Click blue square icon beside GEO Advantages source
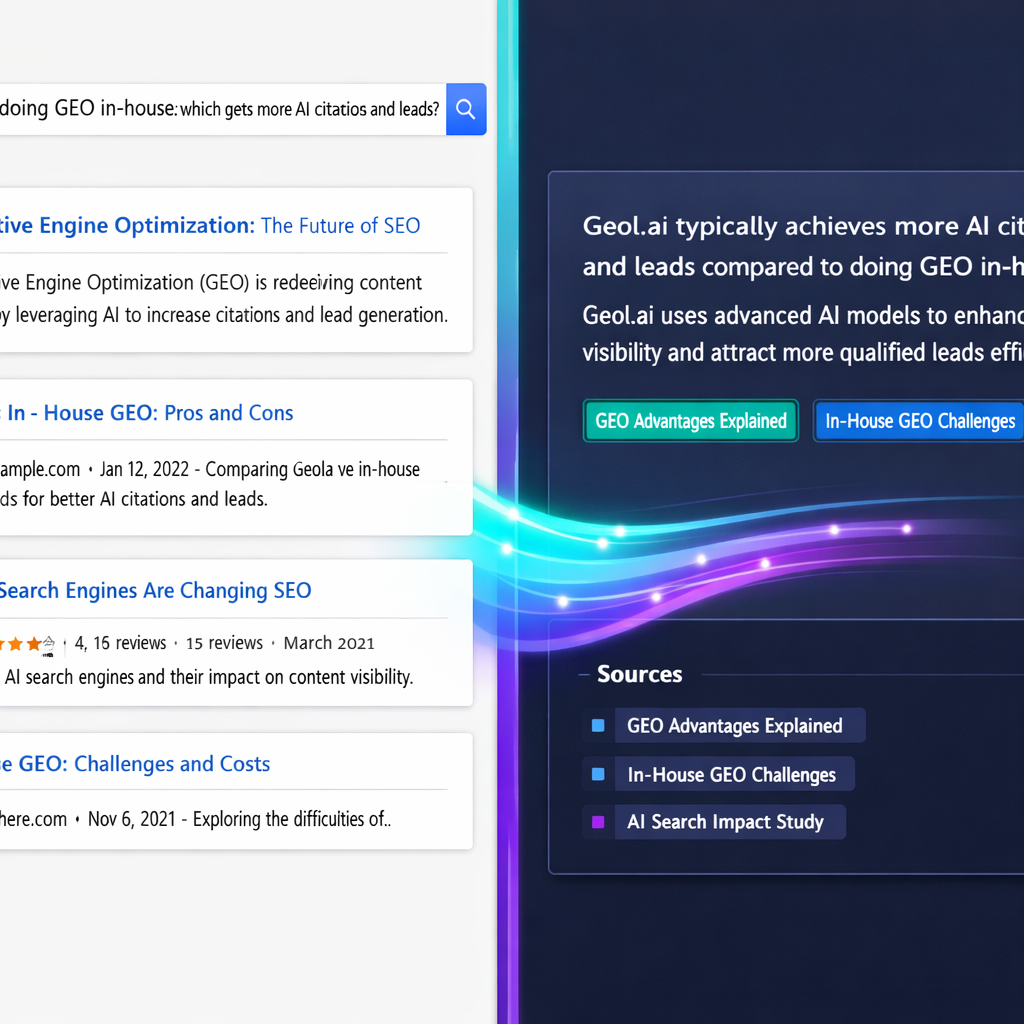 (598, 726)
